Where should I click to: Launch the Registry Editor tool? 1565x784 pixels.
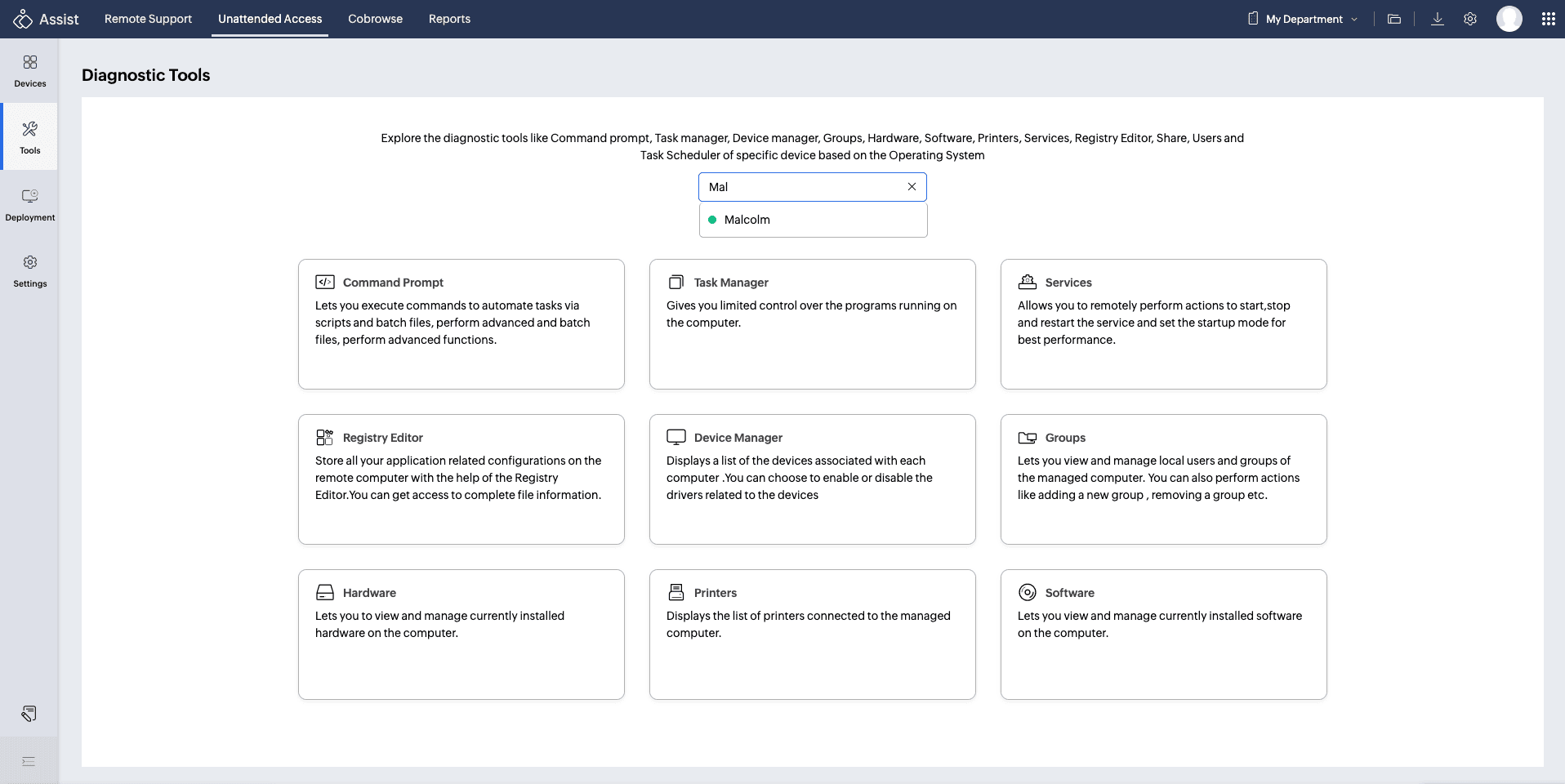[x=461, y=479]
